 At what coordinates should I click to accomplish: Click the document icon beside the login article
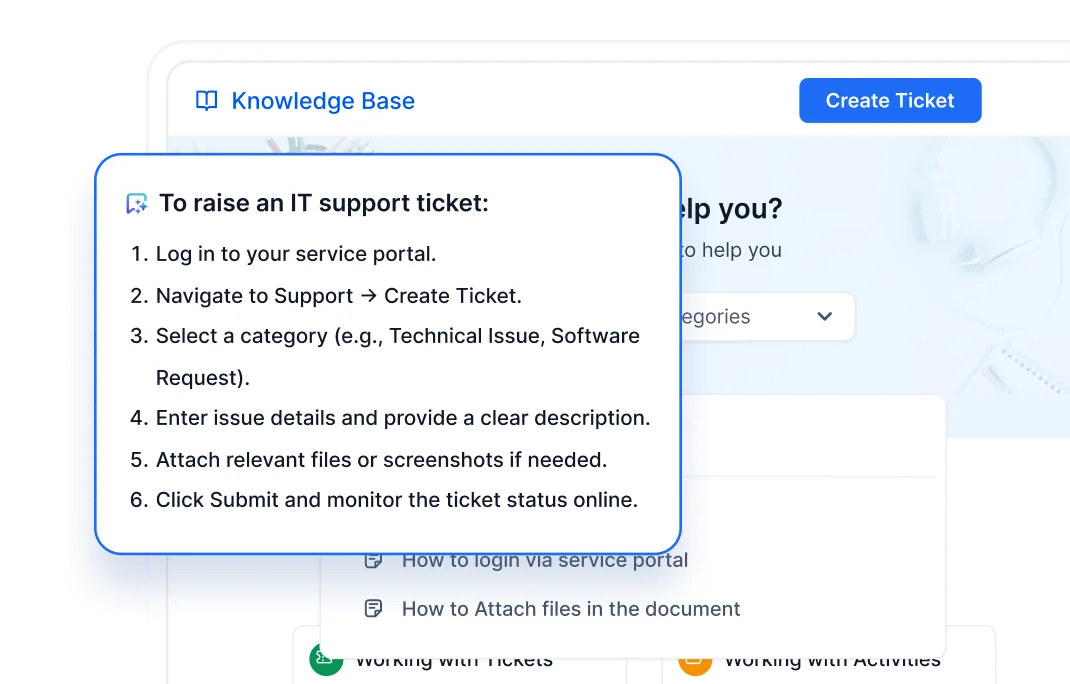(x=374, y=560)
